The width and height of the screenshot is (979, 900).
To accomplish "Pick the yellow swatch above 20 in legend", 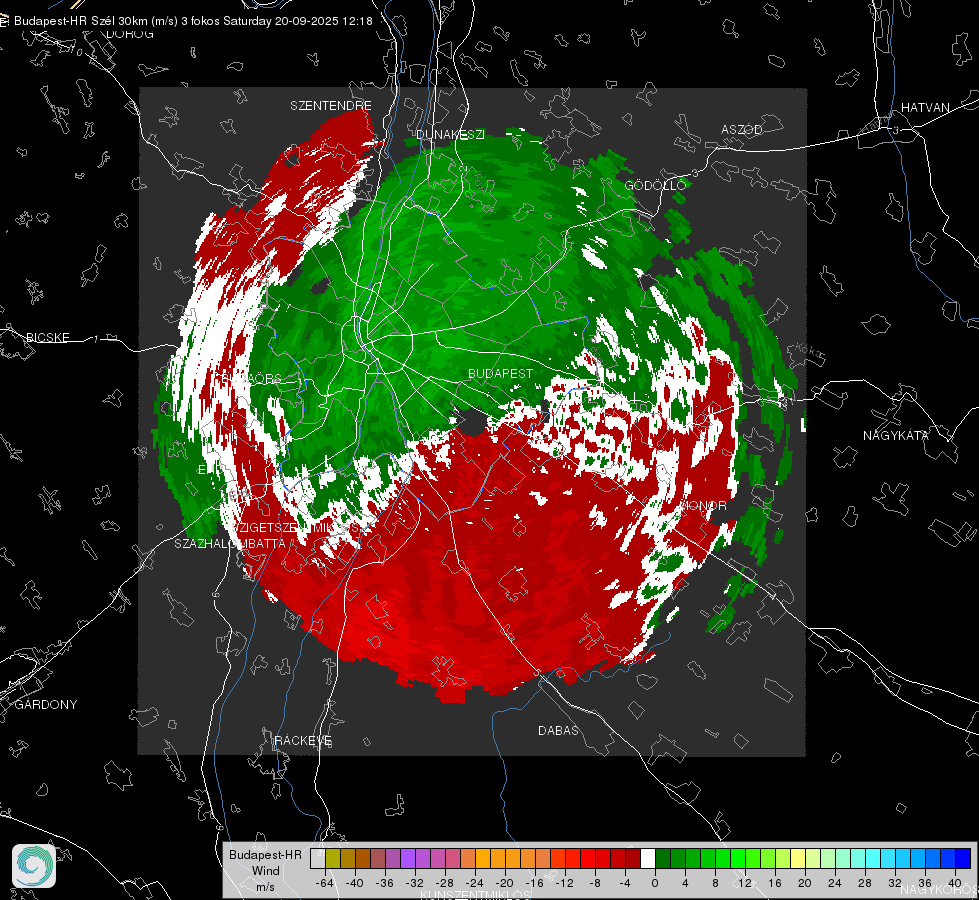I will pos(798,859).
